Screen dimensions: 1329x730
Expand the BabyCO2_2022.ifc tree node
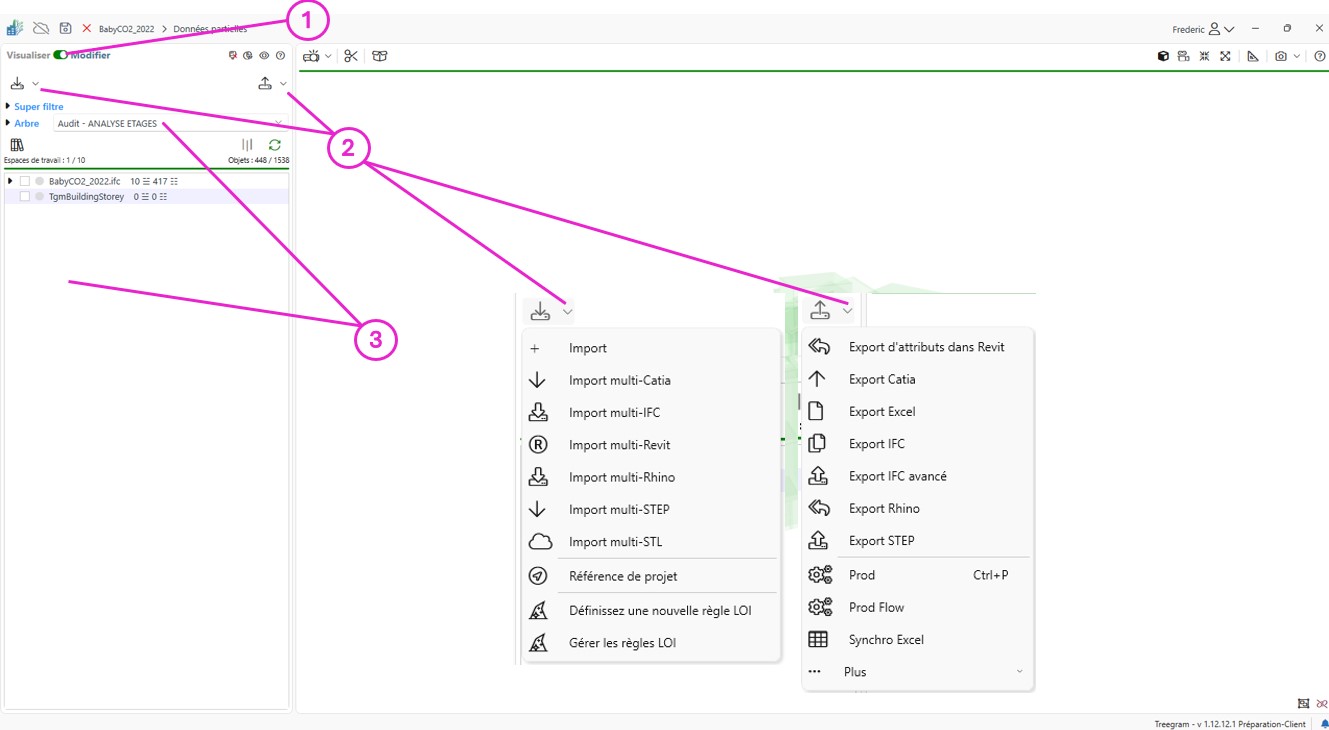click(x=10, y=181)
